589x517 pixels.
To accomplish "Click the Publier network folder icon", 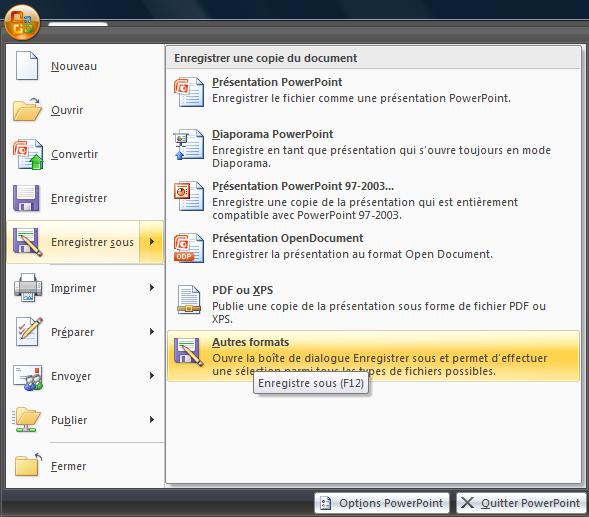I will [26, 420].
